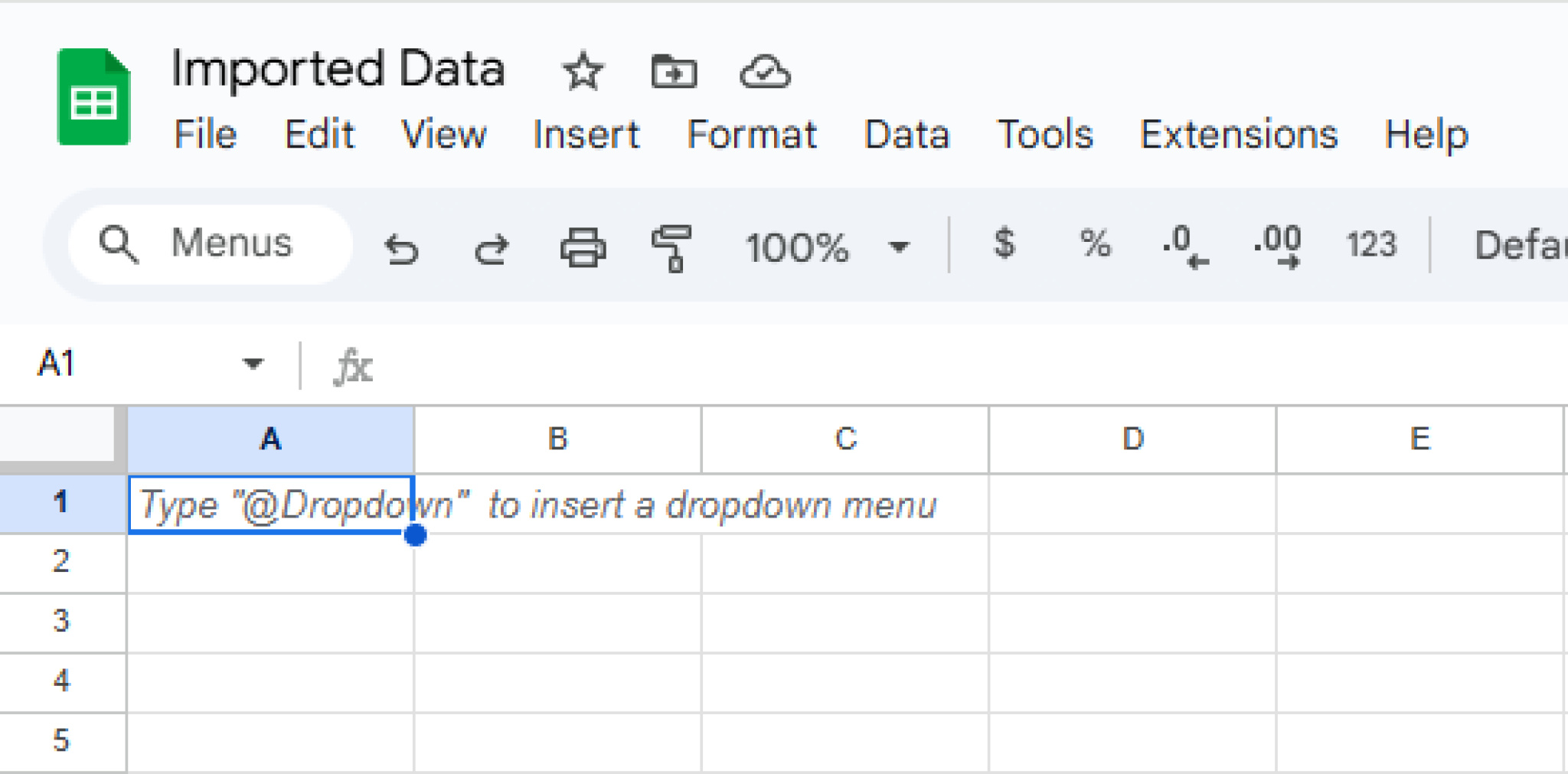Open the Default font selector

[x=1524, y=247]
